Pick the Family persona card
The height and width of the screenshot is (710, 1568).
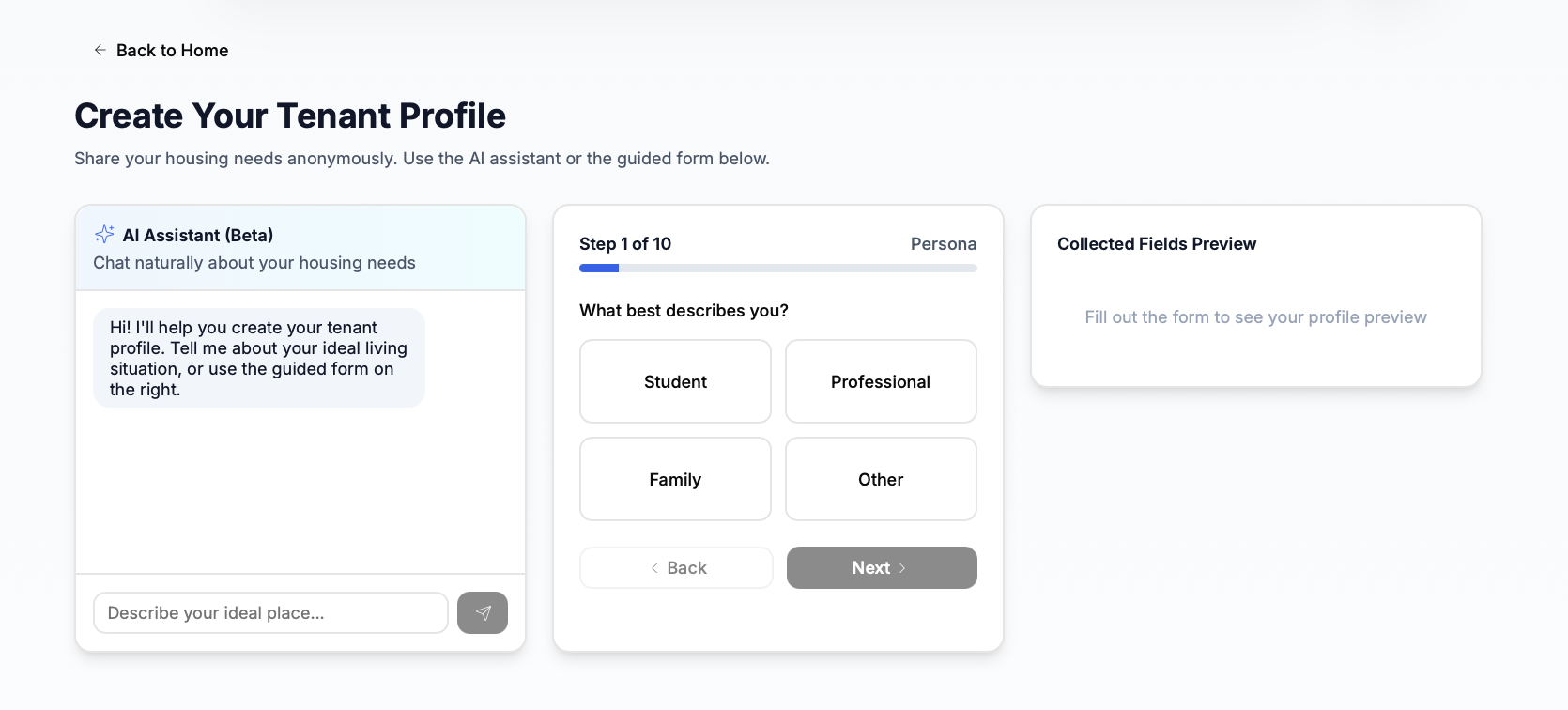tap(675, 479)
